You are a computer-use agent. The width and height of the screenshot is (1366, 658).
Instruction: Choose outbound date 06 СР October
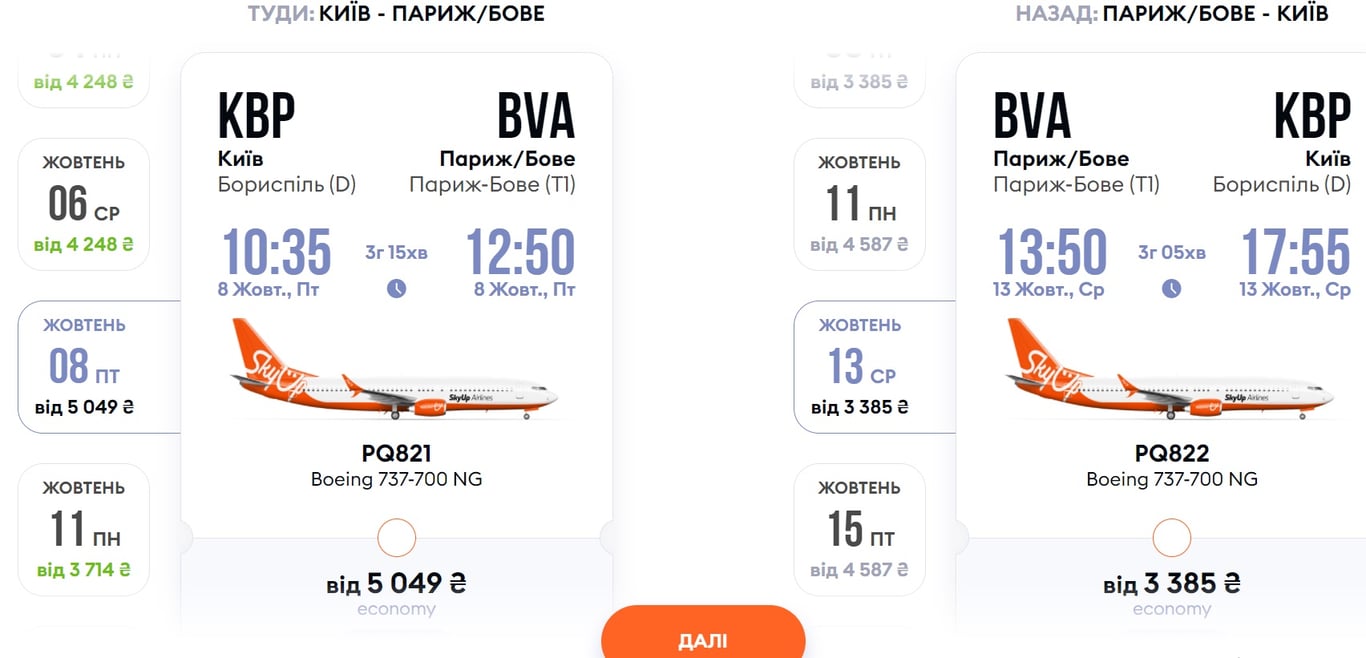(84, 204)
